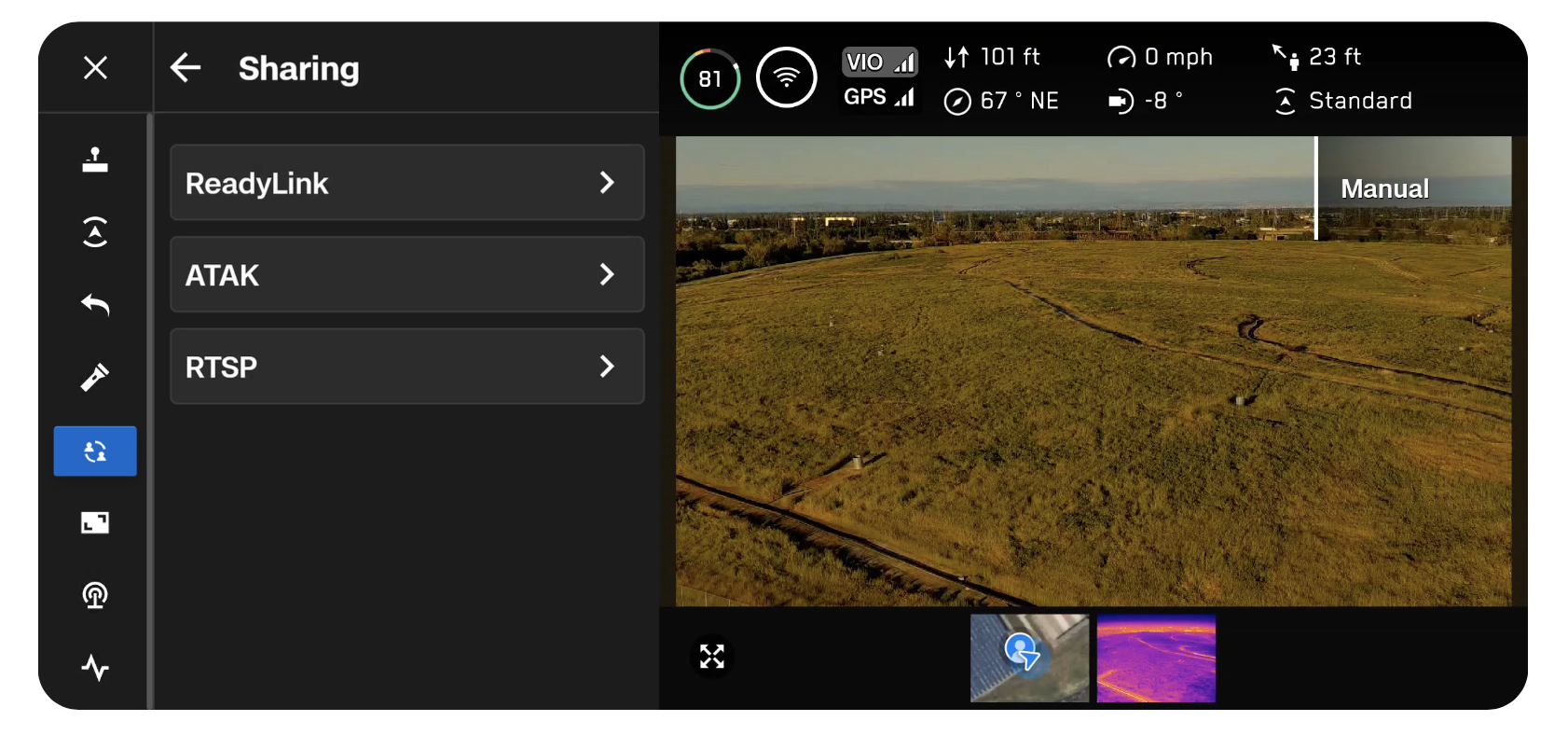Tap the Wi-Fi signal status icon
This screenshot has height=735, width=1568.
tap(786, 77)
